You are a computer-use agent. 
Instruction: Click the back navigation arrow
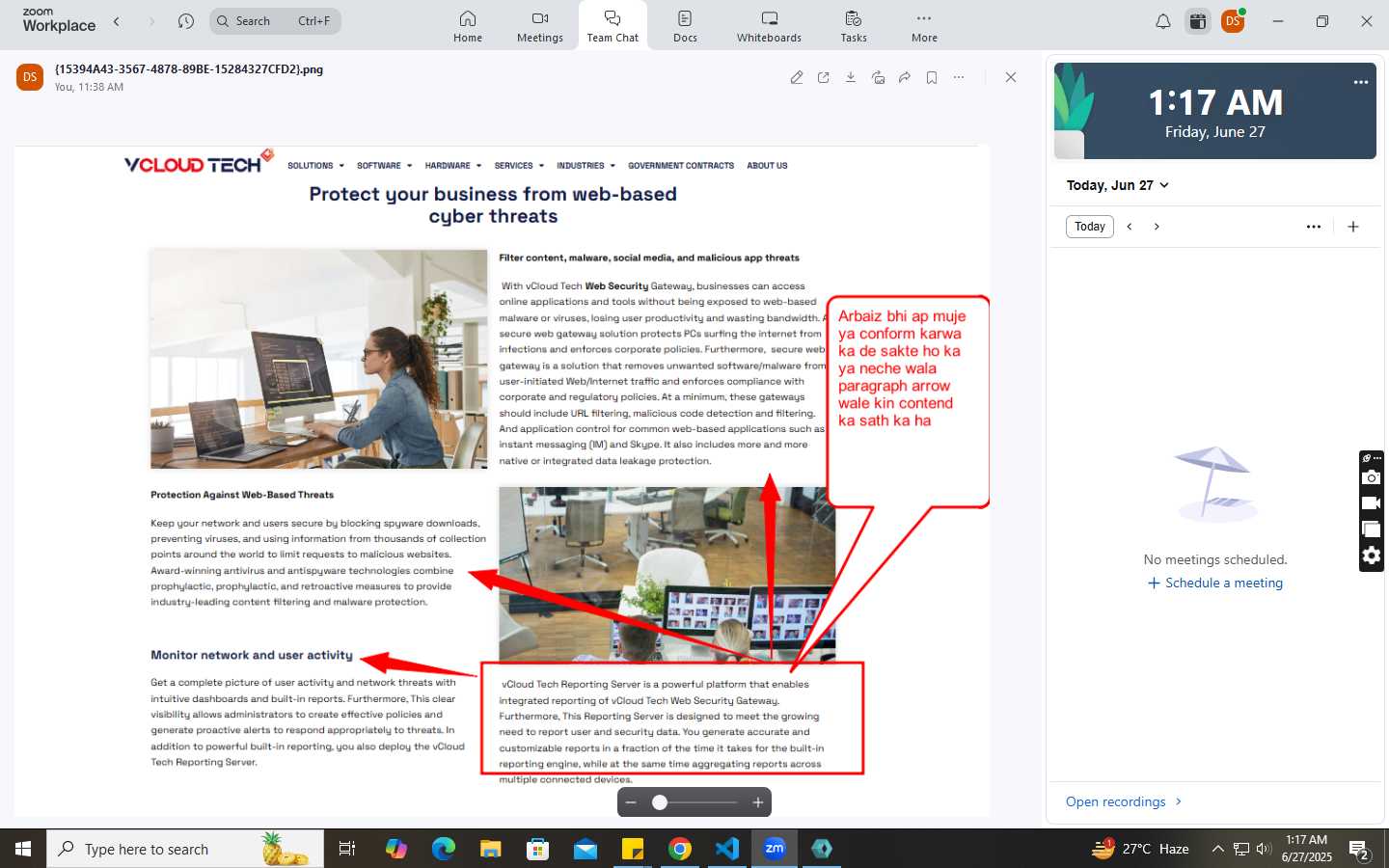[x=117, y=21]
